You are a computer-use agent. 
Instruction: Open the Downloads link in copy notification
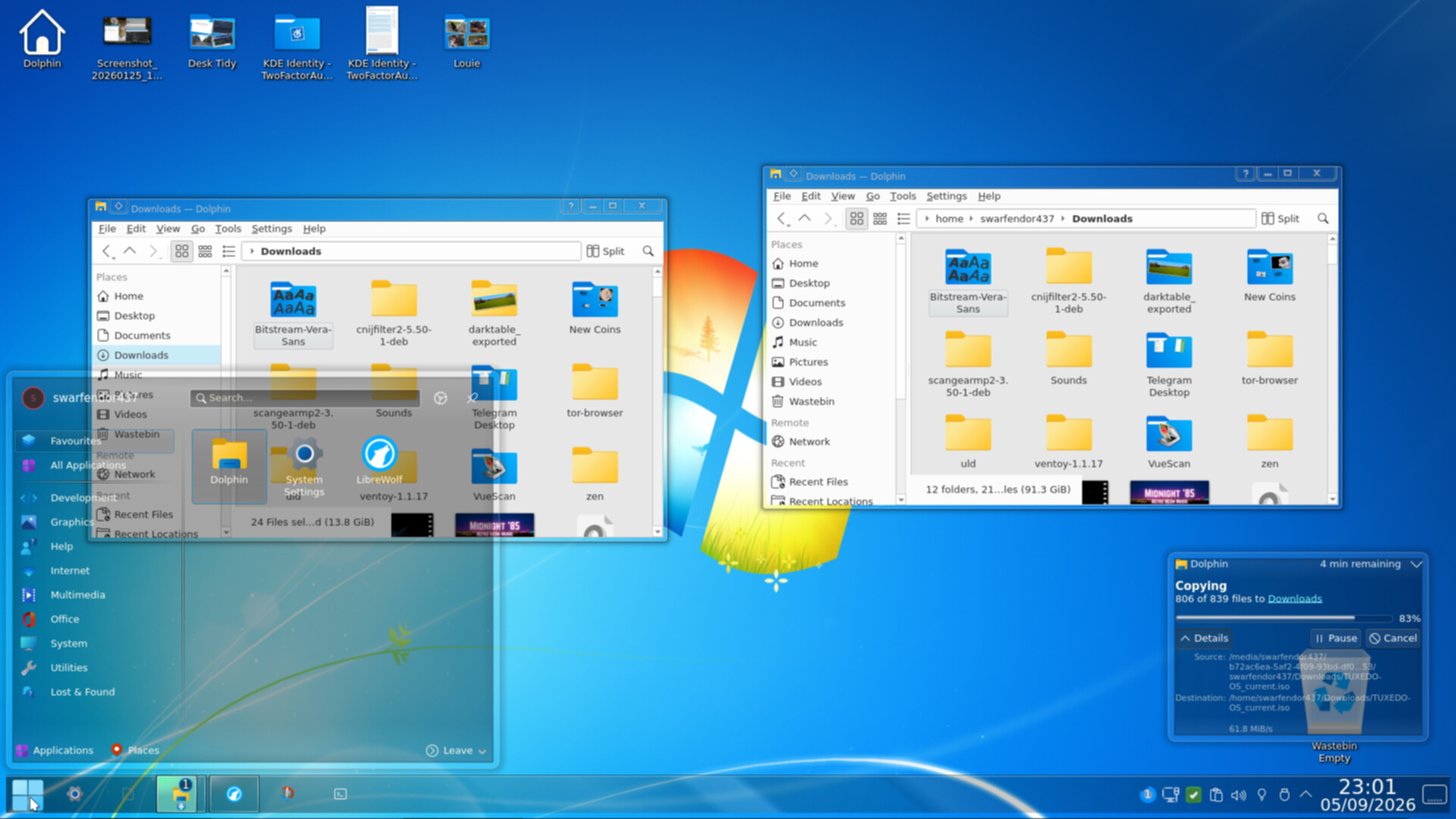pyautogui.click(x=1294, y=598)
